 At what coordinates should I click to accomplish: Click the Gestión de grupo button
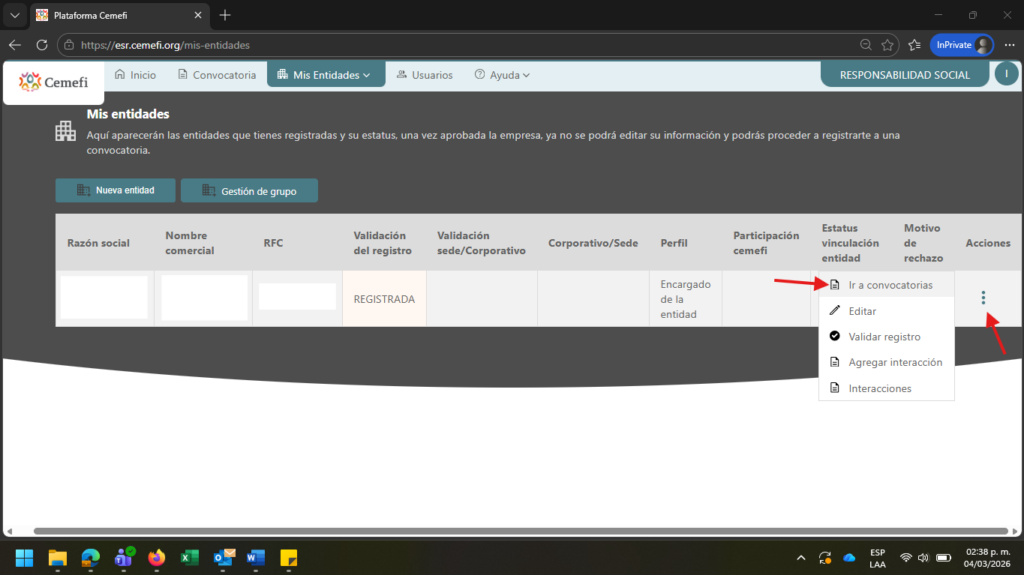coord(249,190)
